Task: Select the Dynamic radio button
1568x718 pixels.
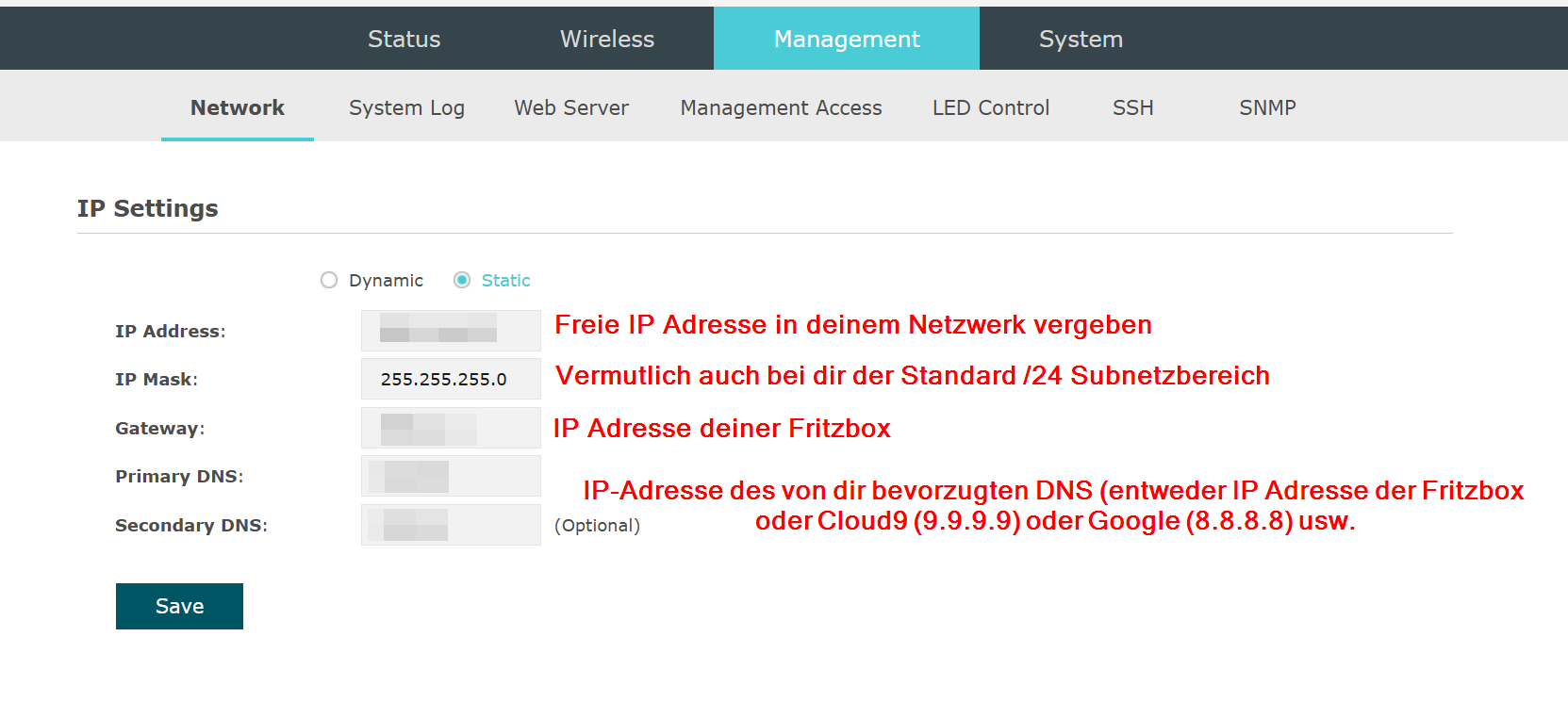Action: click(329, 280)
